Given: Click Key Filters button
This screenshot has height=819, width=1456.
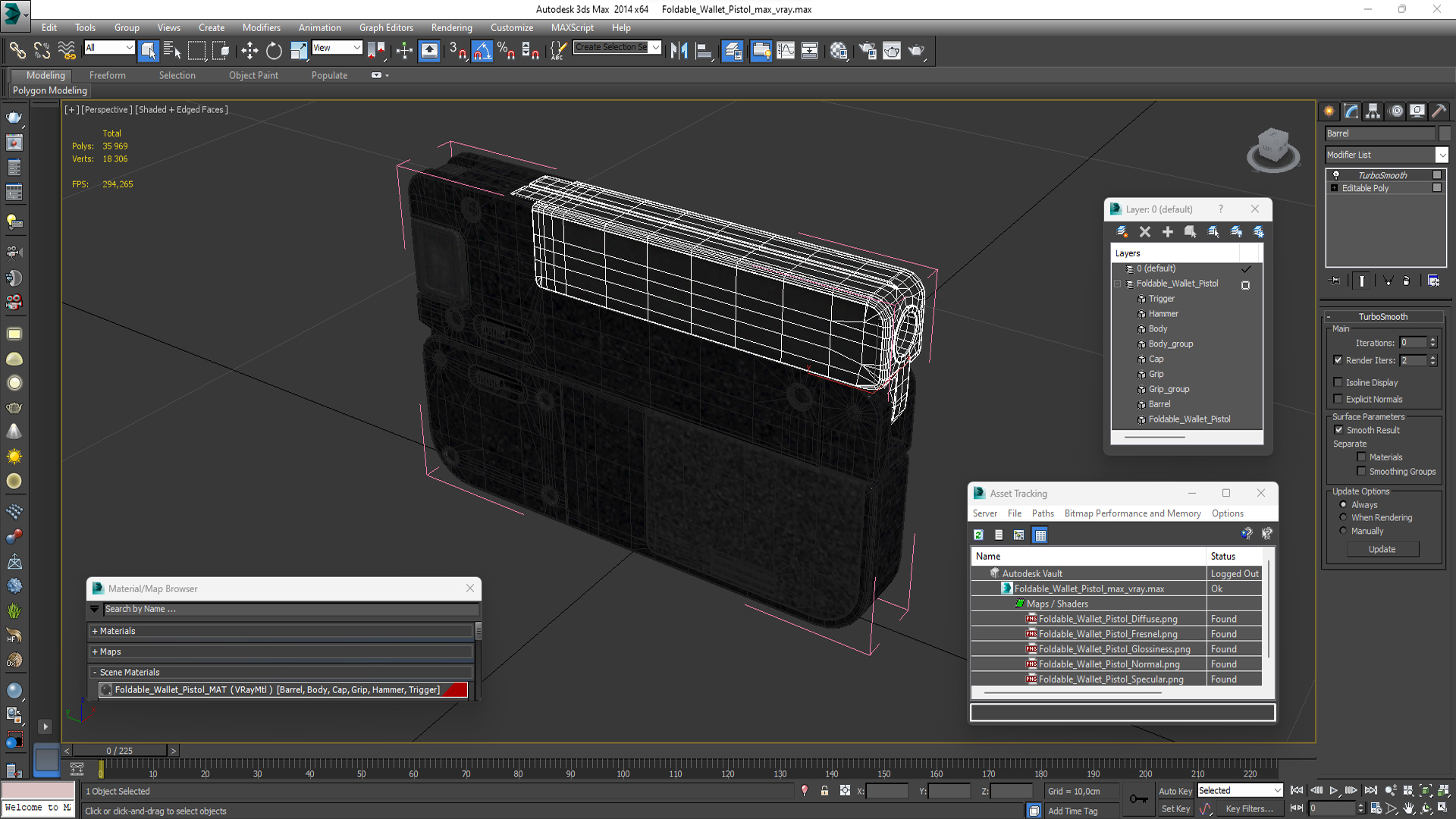Looking at the screenshot, I should pyautogui.click(x=1249, y=808).
